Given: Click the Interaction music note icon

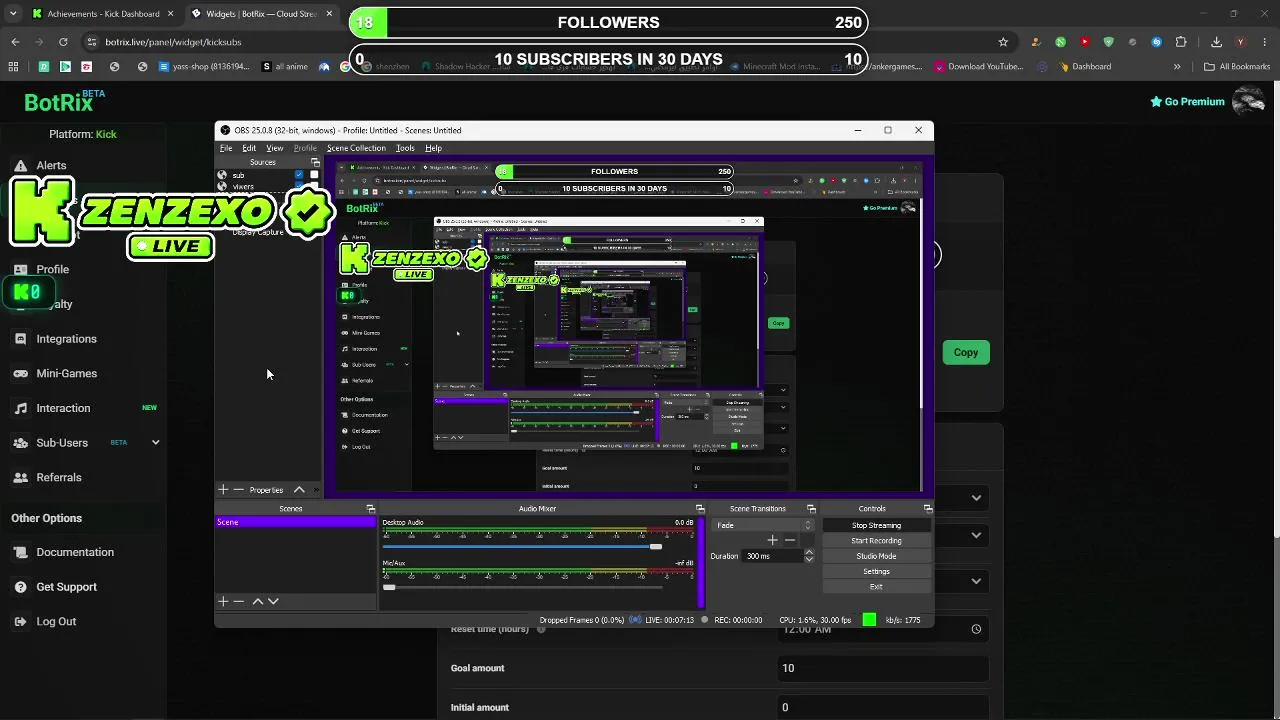Looking at the screenshot, I should coord(20,408).
